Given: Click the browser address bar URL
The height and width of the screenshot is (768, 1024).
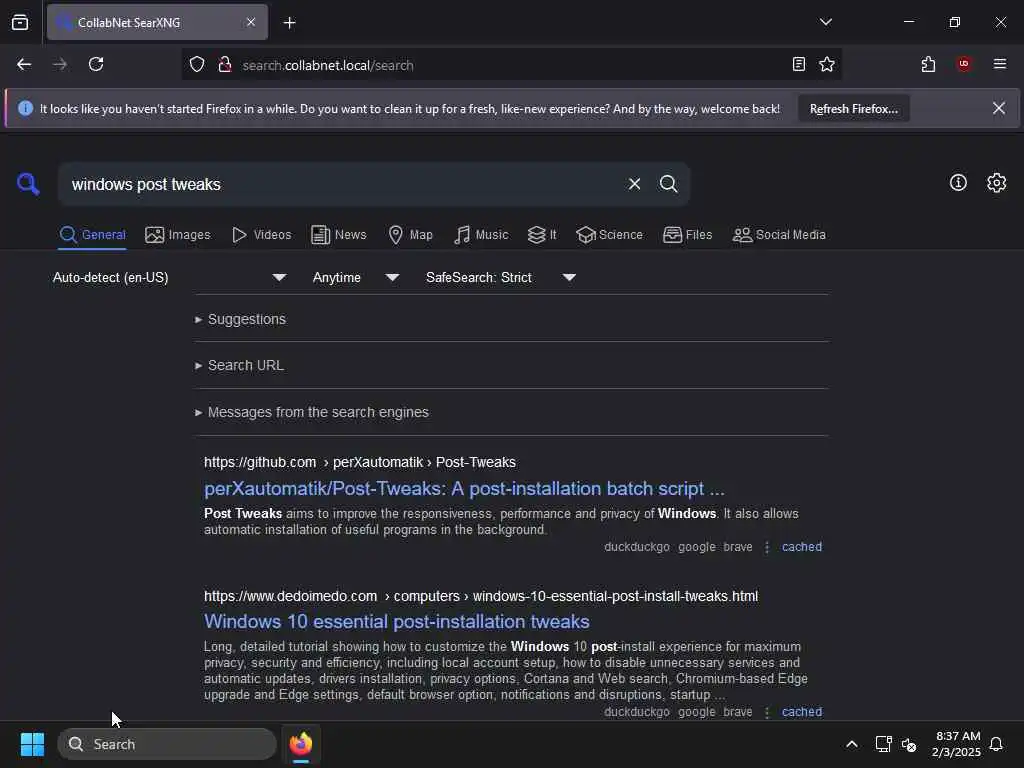Looking at the screenshot, I should [328, 65].
